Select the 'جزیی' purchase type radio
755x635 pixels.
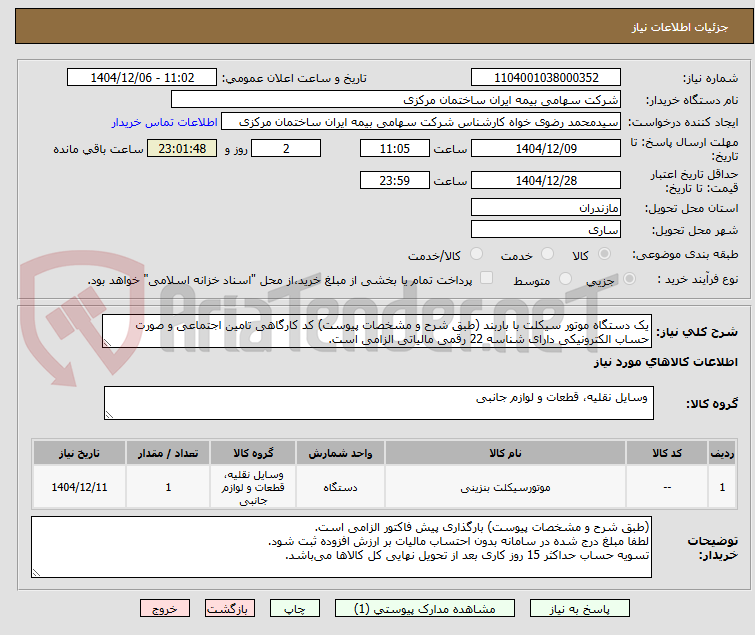click(629, 279)
